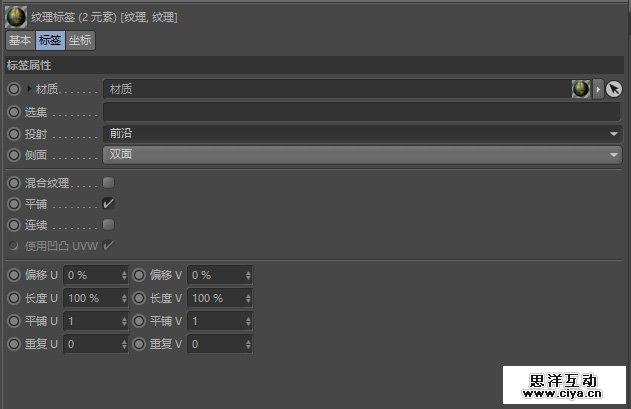Enable the 混合纹理 checkbox

click(108, 183)
